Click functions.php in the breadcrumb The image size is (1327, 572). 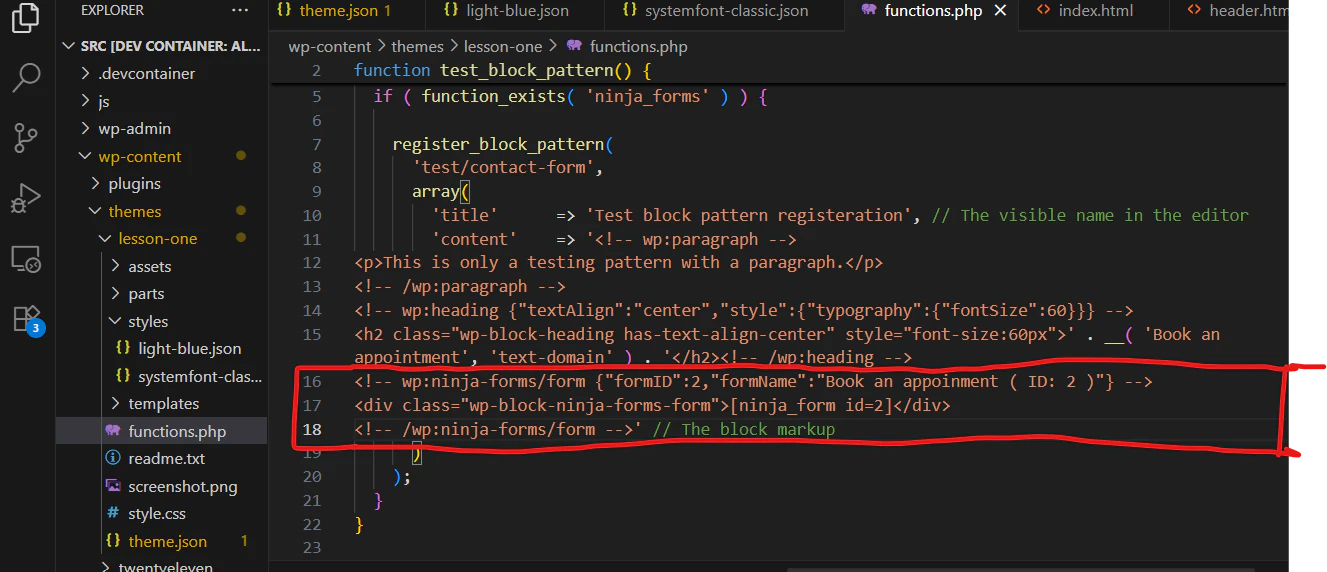click(x=639, y=46)
